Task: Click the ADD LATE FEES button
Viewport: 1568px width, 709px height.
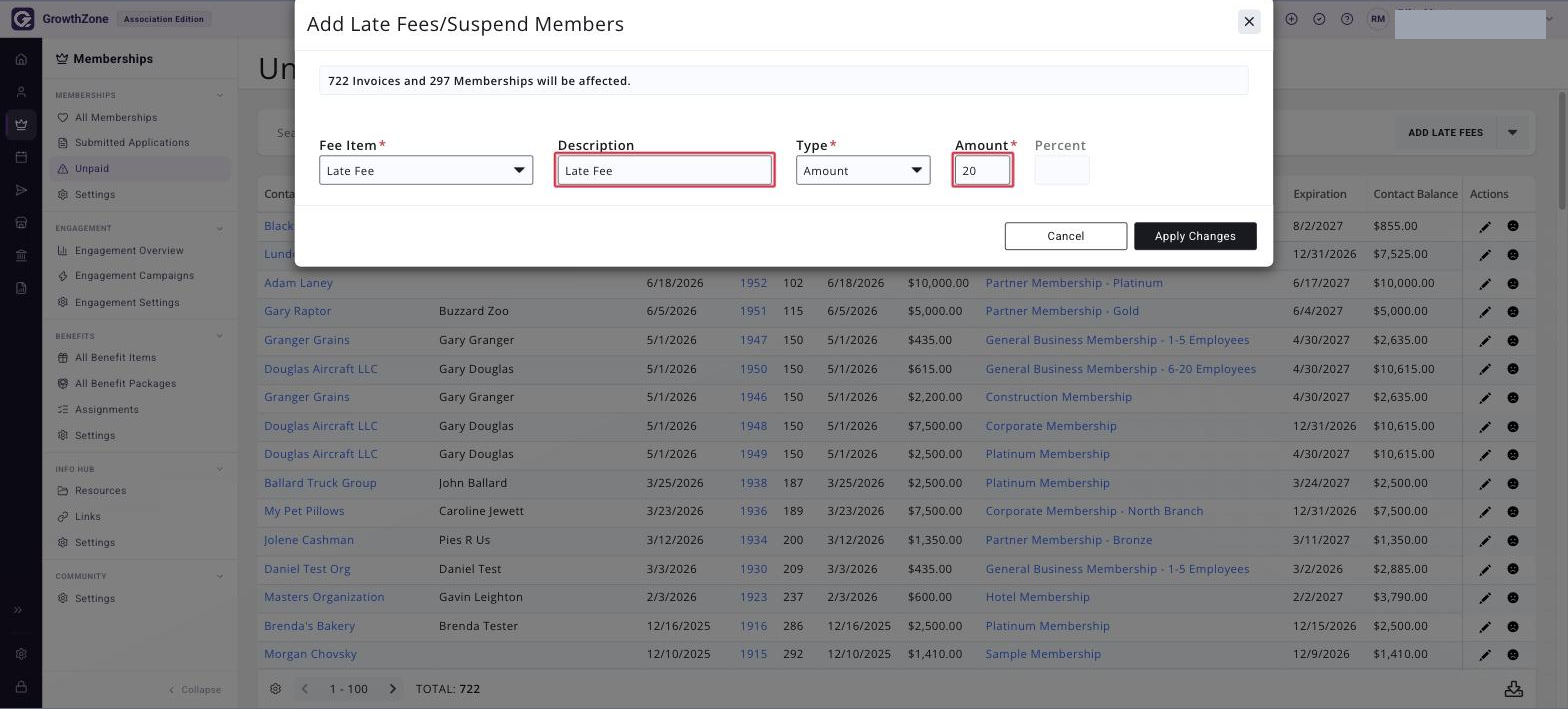Action: pyautogui.click(x=1445, y=133)
